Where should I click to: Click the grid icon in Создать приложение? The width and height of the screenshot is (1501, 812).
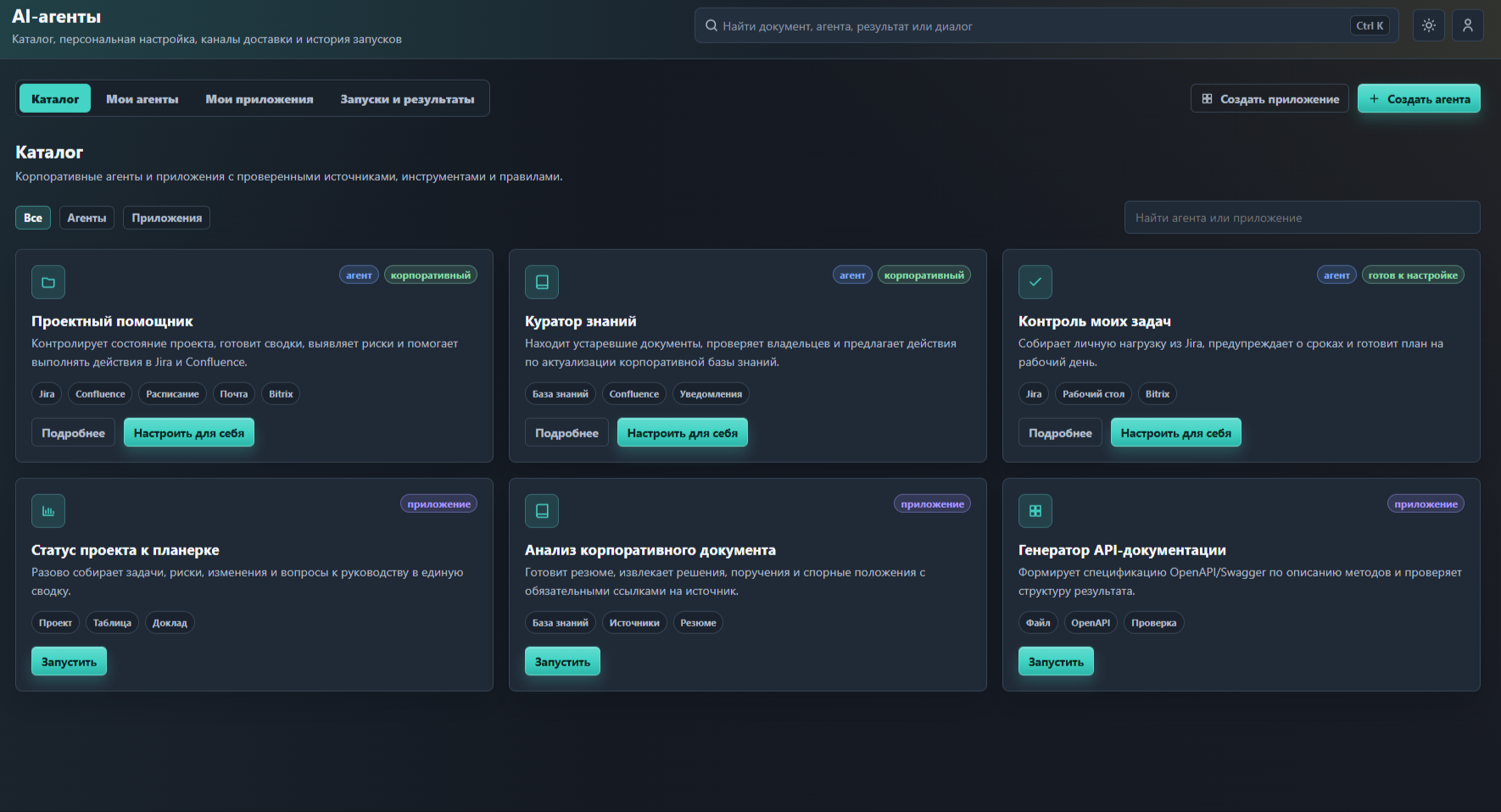[x=1207, y=98]
